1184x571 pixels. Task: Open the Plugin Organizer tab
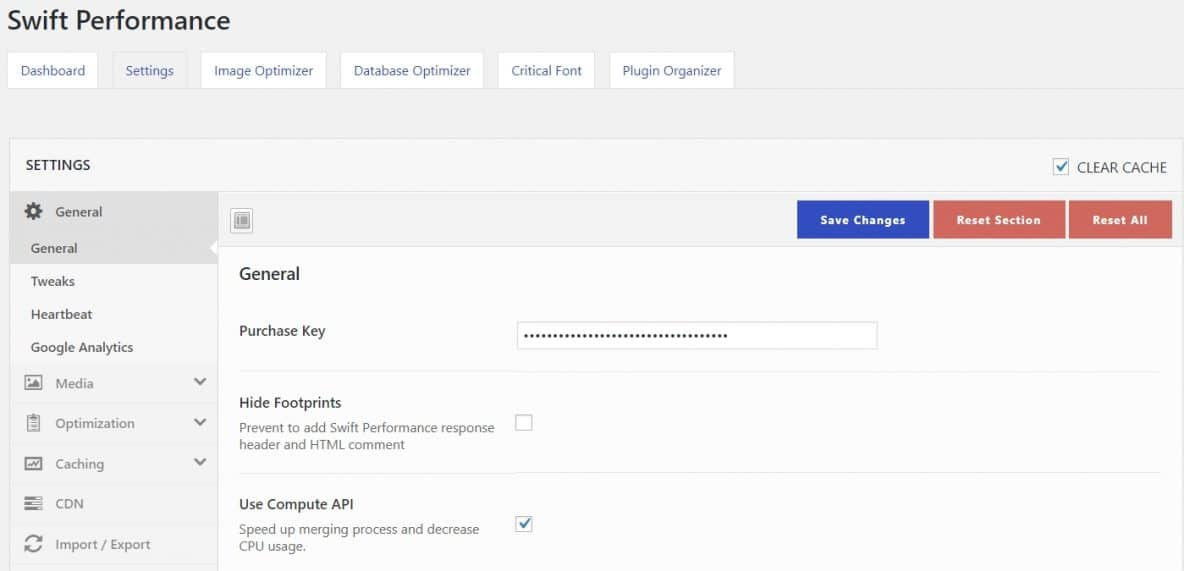tap(672, 70)
